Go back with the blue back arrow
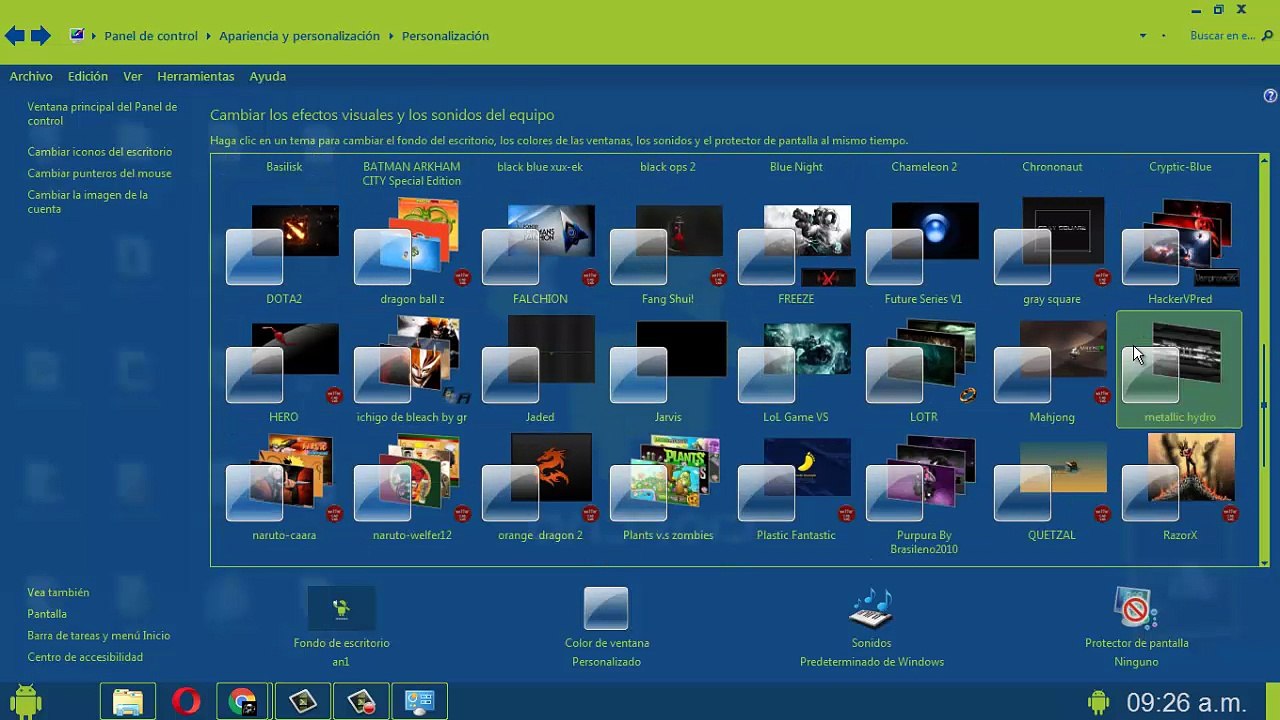 click(x=14, y=36)
